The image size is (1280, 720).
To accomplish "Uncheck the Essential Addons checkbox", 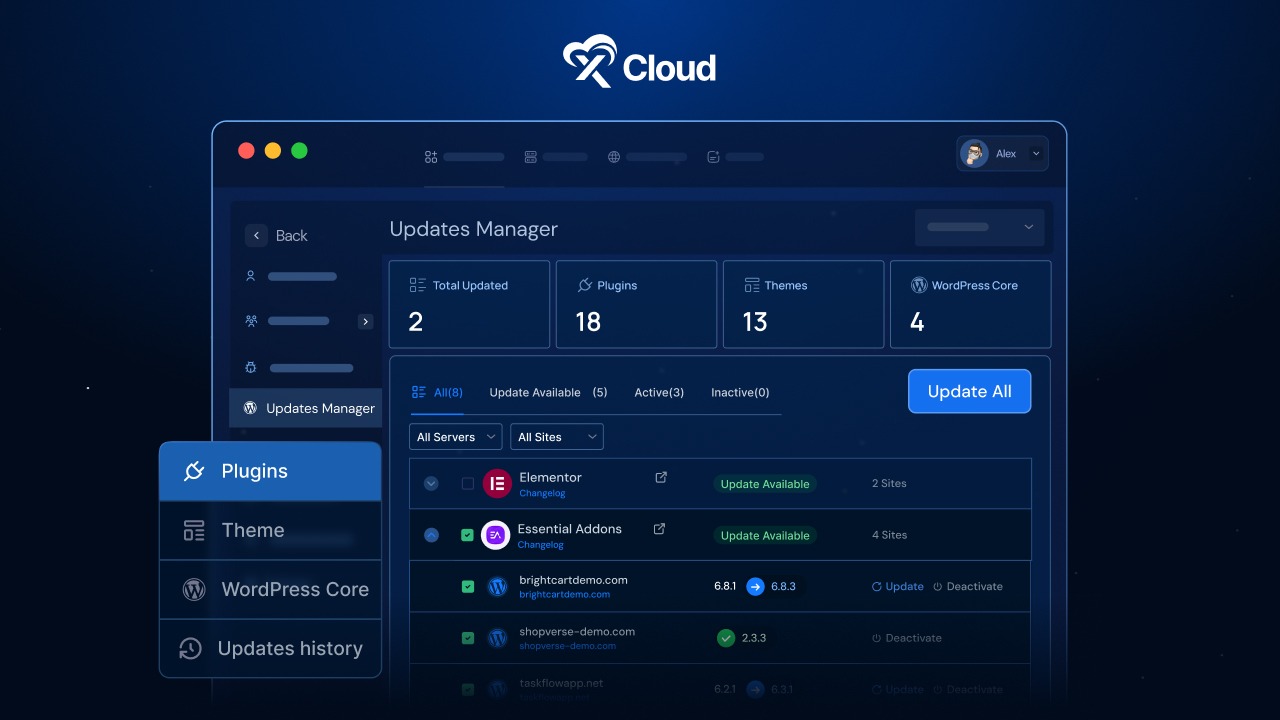I will pyautogui.click(x=467, y=535).
